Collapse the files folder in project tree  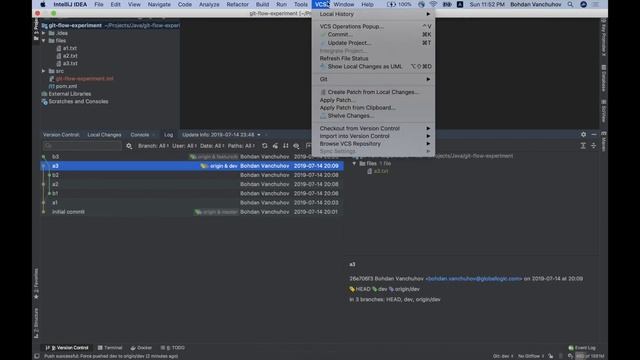43,40
